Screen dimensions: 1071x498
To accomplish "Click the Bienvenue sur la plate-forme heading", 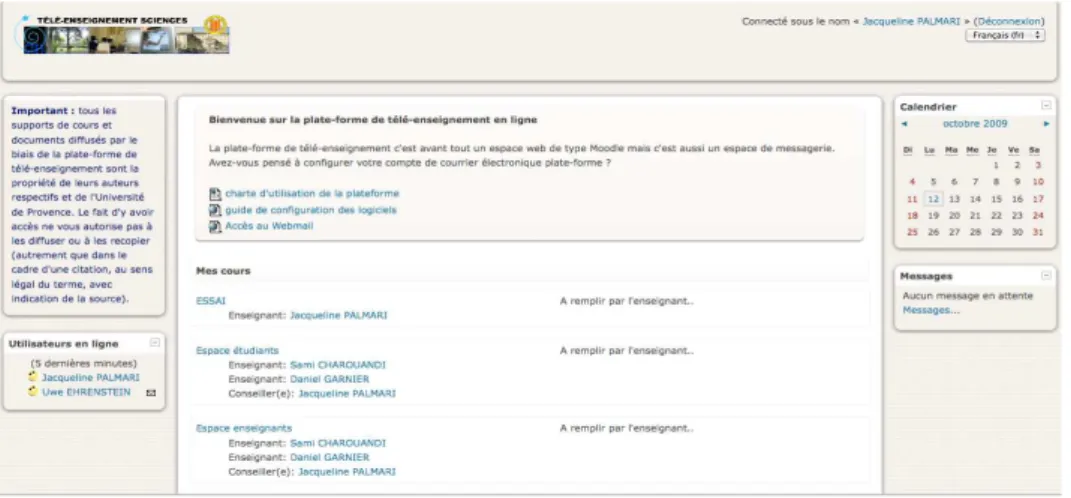I will (373, 120).
